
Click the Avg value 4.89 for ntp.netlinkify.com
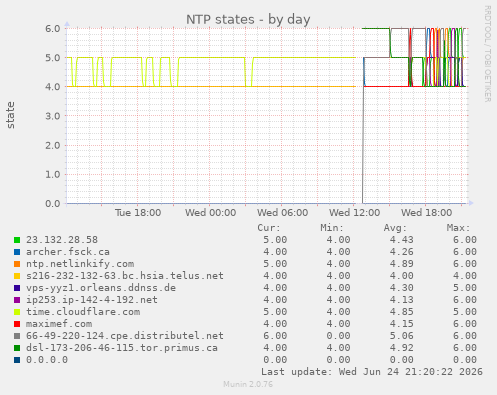click(x=402, y=264)
